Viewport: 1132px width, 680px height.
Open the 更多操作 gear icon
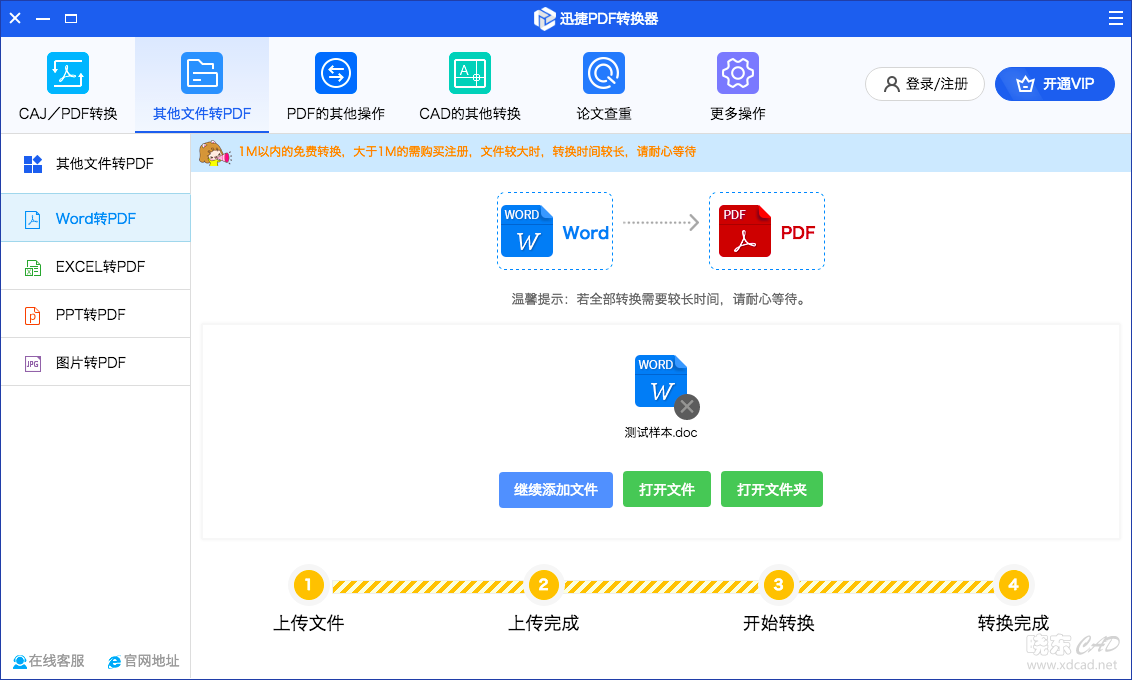point(738,73)
